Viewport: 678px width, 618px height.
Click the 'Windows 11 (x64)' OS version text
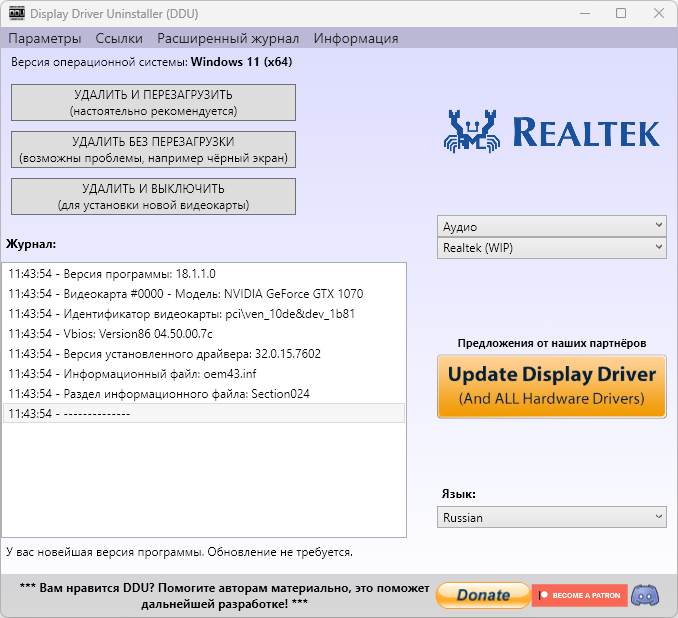(241, 62)
